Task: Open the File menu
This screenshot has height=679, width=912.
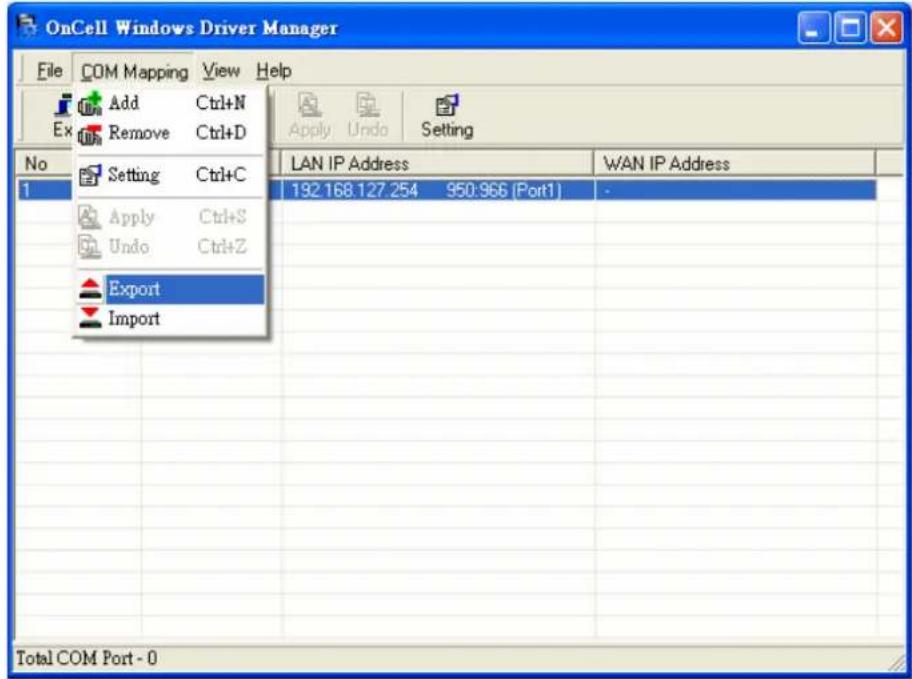Action: pyautogui.click(x=49, y=71)
